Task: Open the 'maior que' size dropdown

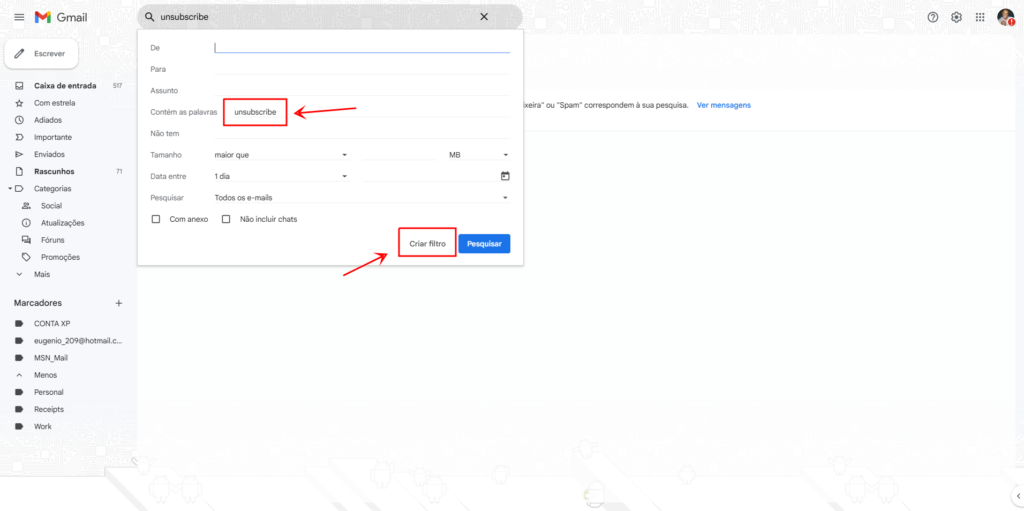Action: [x=281, y=155]
